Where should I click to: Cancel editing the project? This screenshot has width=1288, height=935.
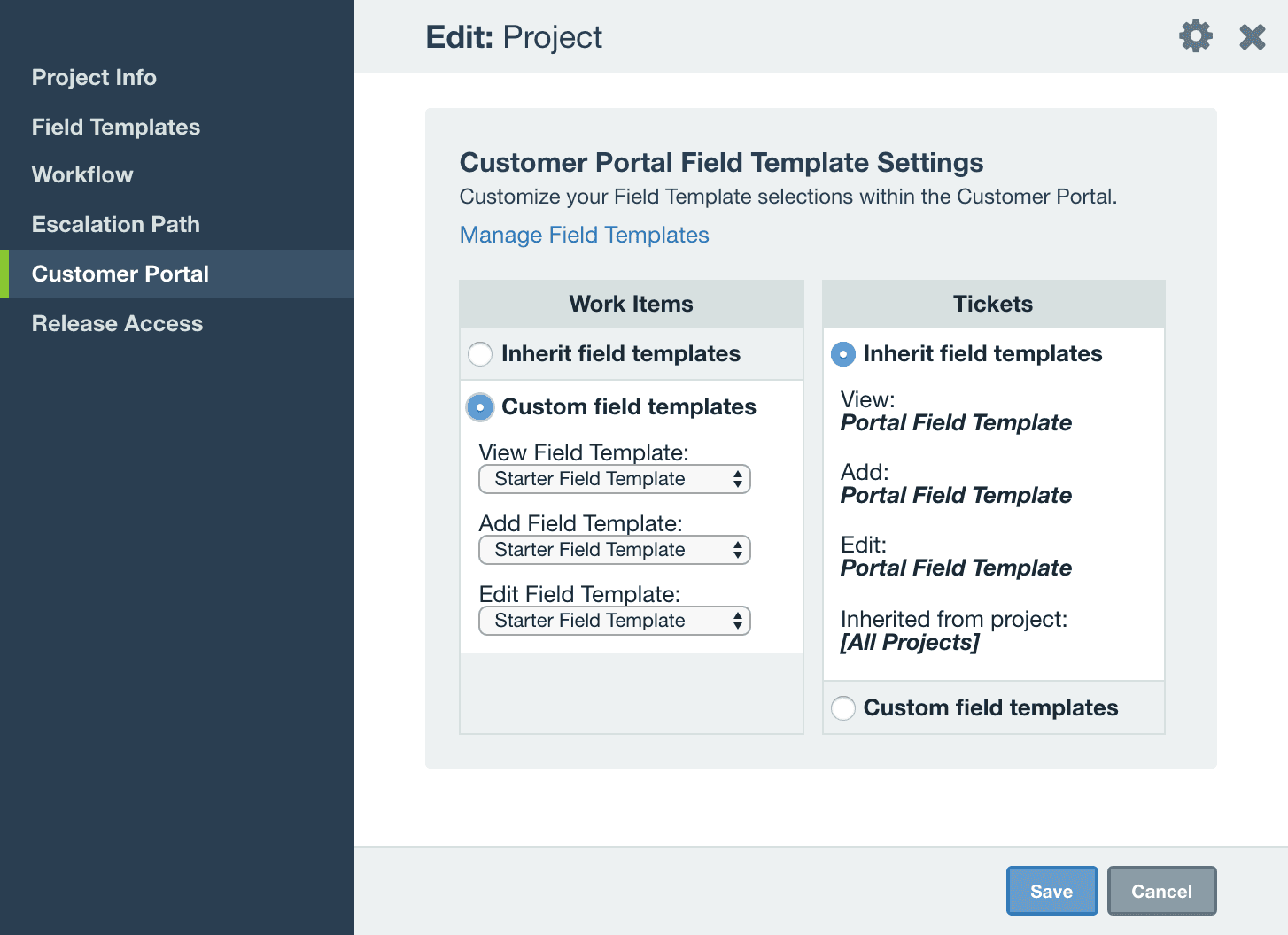click(x=1161, y=891)
